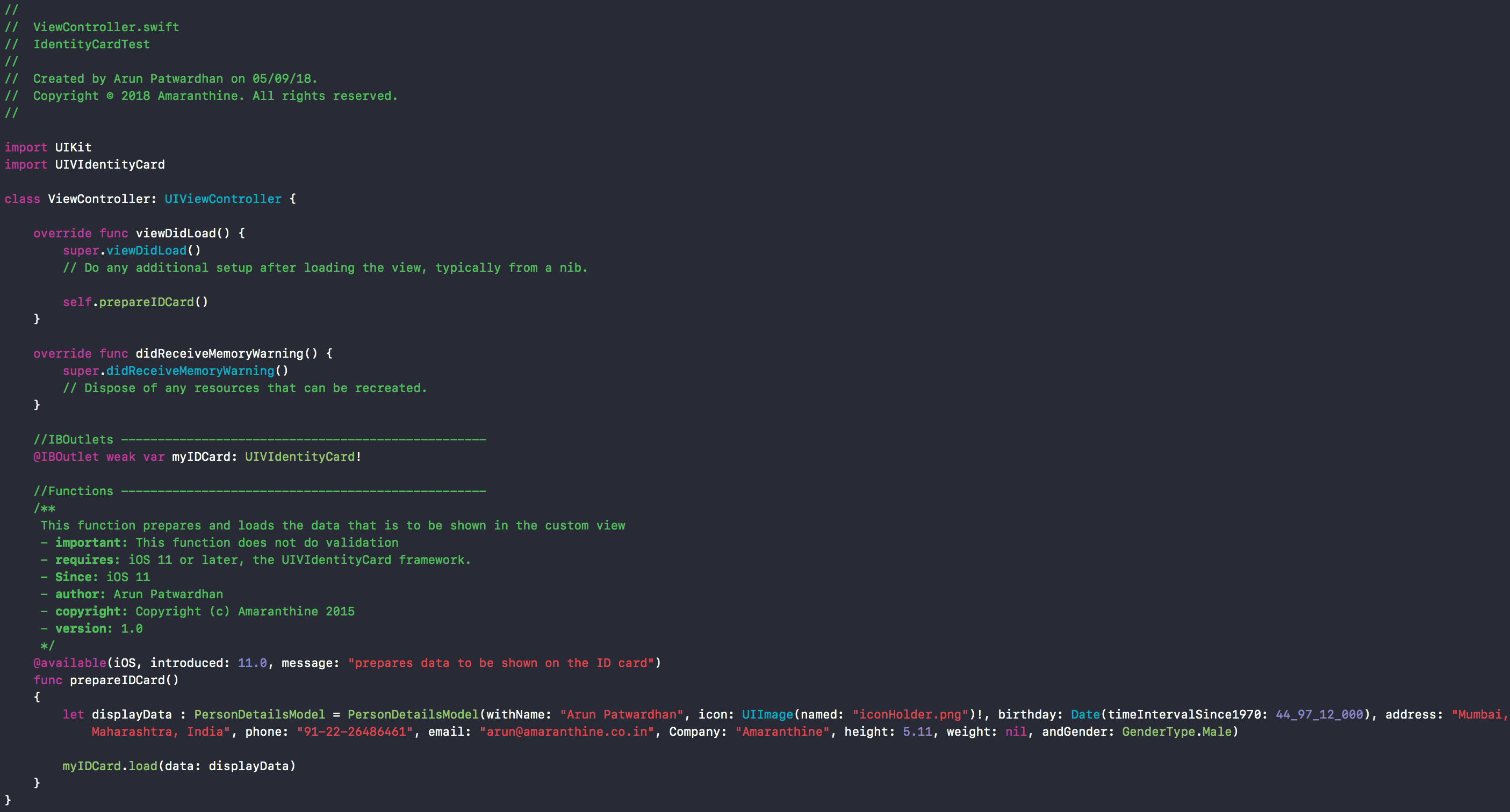Image resolution: width=1510 pixels, height=812 pixels.
Task: Click the "iconHolder.png" string literal
Action: point(910,715)
